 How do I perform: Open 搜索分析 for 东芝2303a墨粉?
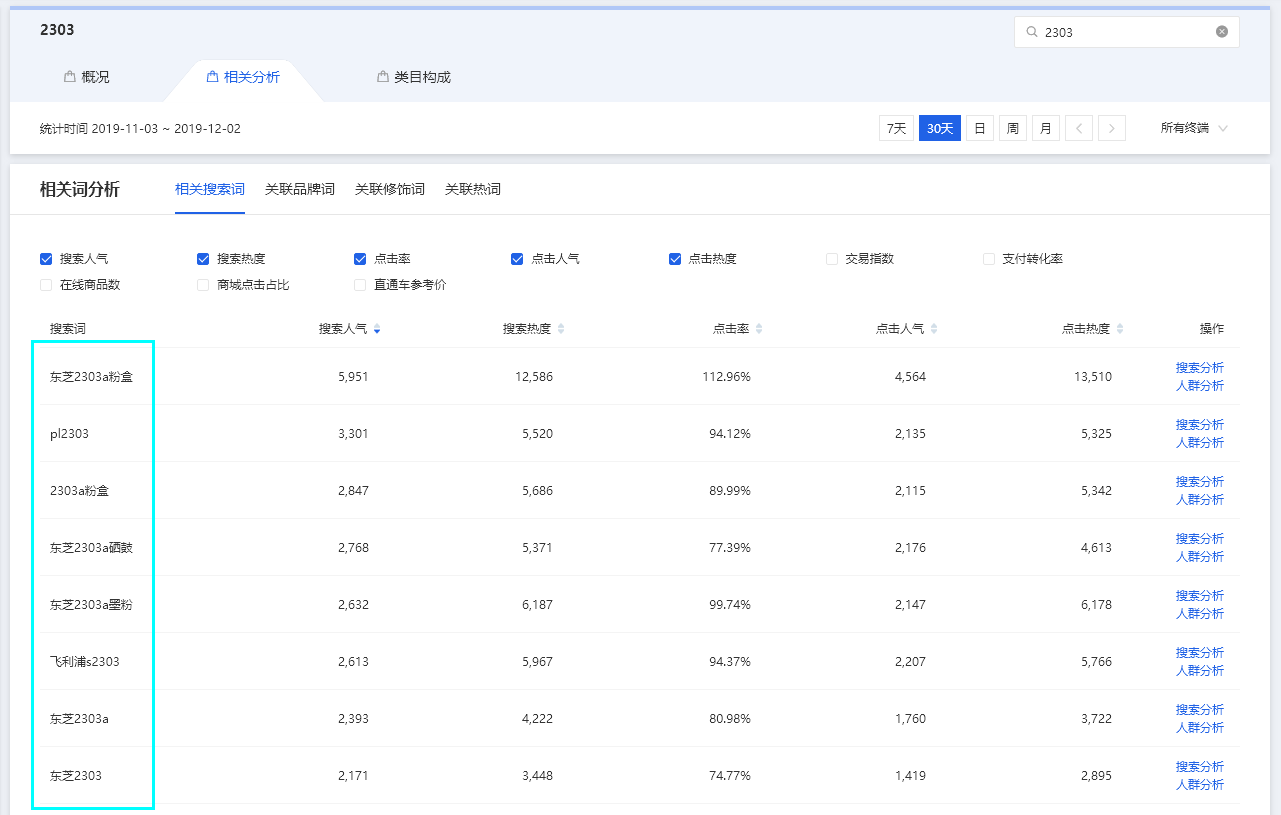1200,596
